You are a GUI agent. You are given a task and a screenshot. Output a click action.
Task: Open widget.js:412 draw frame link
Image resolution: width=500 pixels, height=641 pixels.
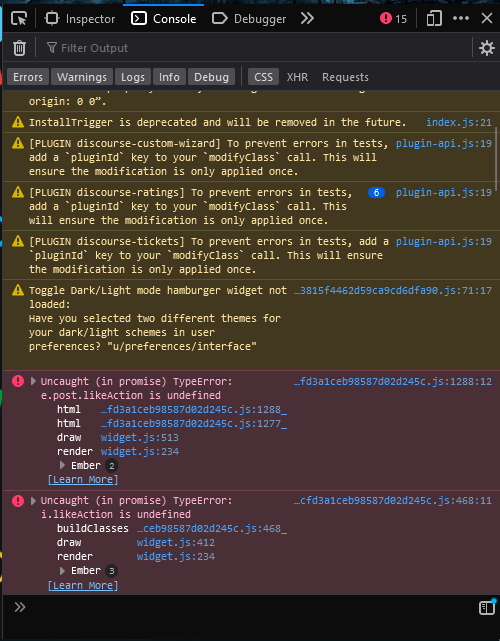pyautogui.click(x=175, y=542)
